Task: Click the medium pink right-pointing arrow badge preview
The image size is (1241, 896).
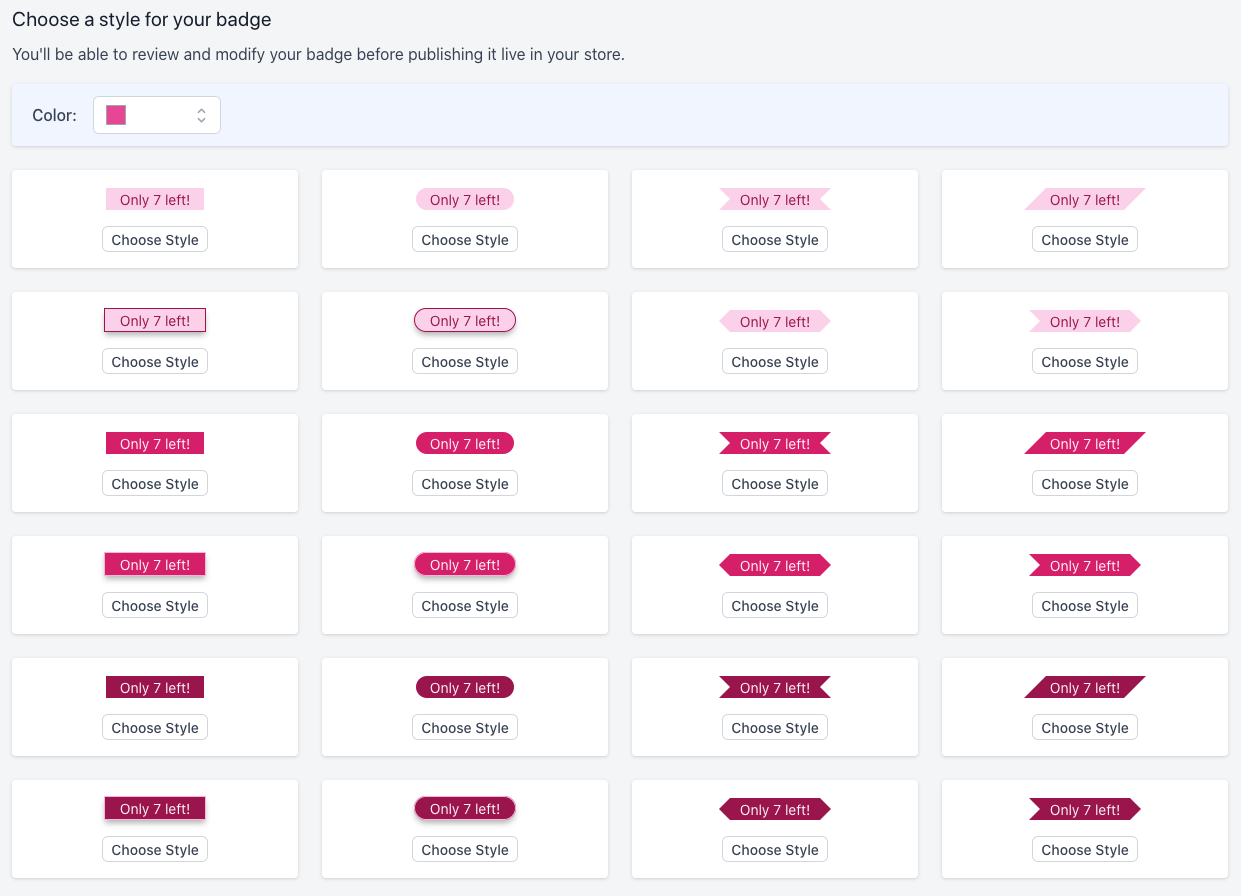Action: 1085,565
